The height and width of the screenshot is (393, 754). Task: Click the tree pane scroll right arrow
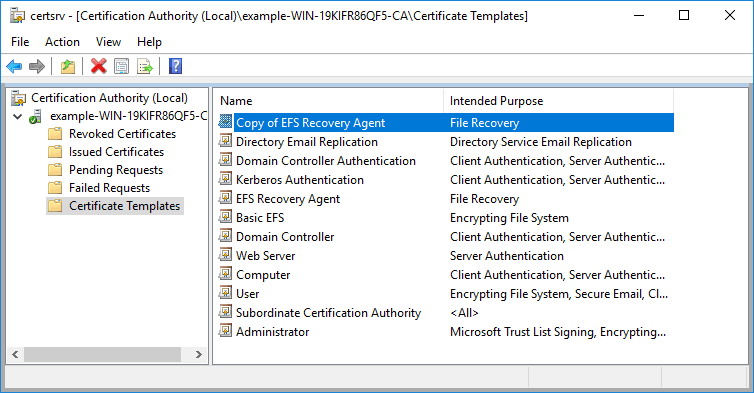pyautogui.click(x=199, y=355)
